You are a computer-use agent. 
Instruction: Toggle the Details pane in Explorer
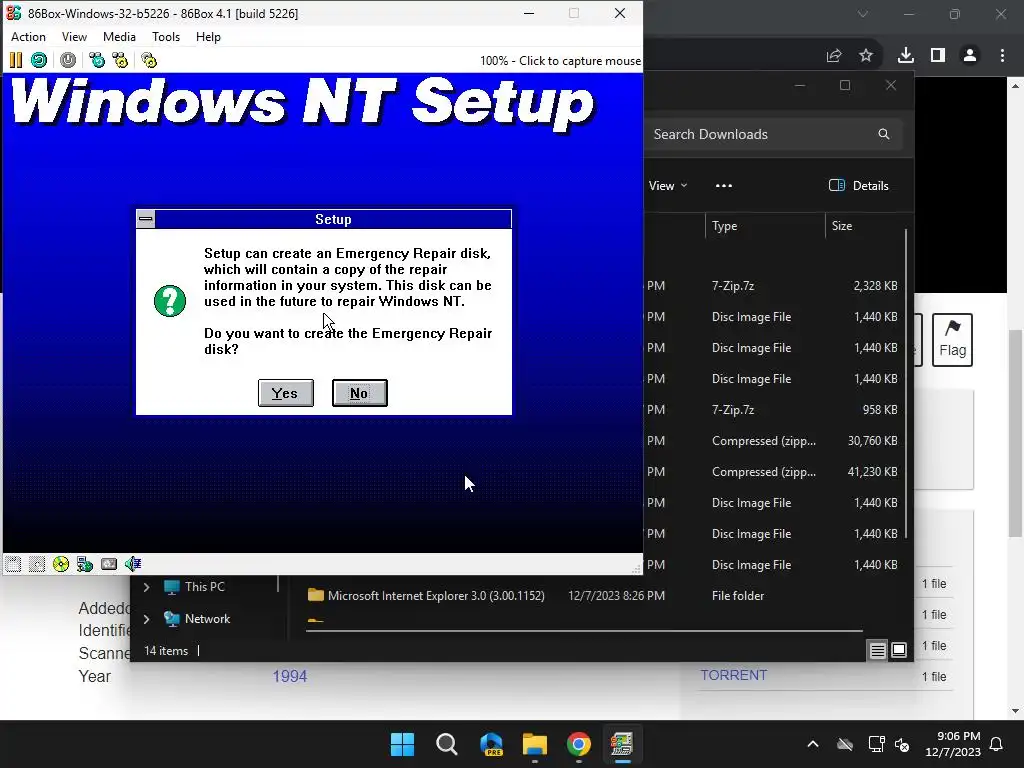859,185
